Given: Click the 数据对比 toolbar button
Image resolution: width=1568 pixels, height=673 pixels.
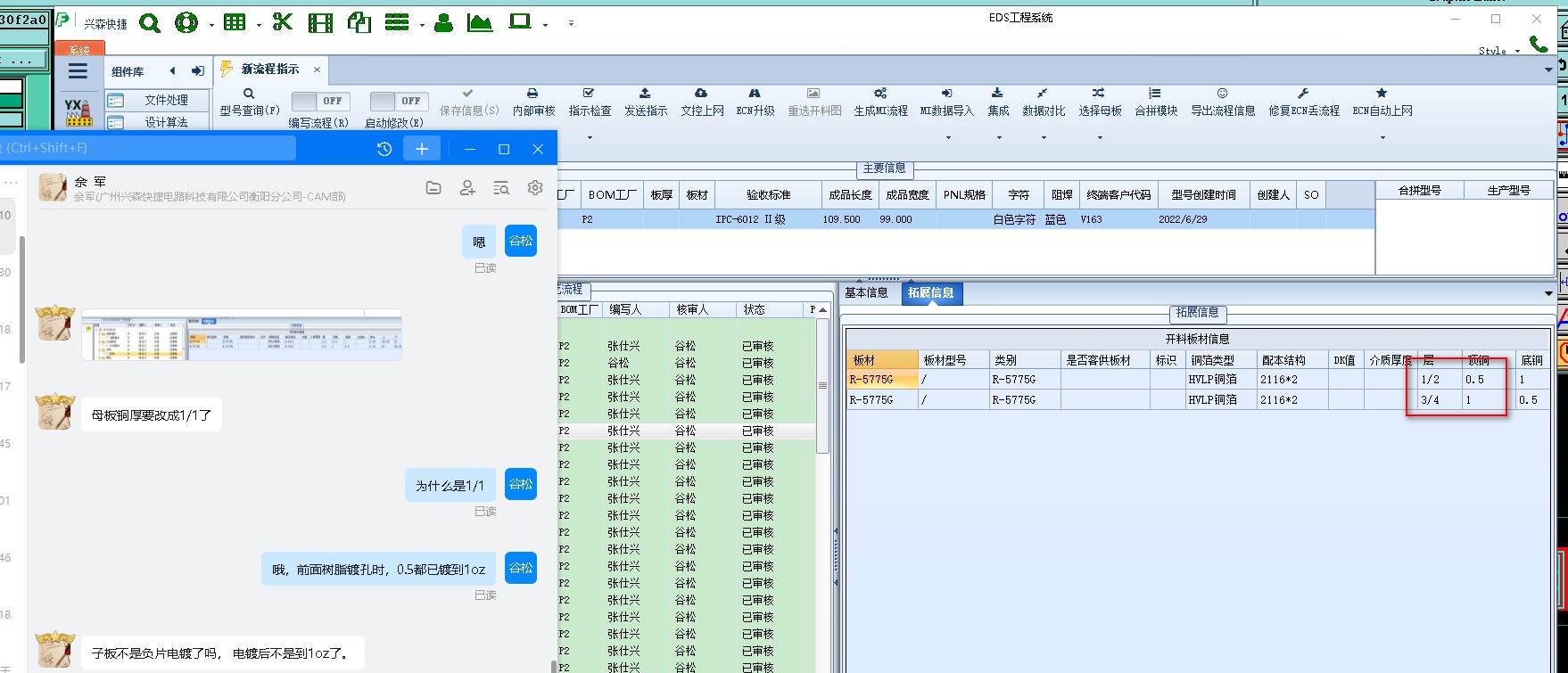Looking at the screenshot, I should tap(1044, 103).
